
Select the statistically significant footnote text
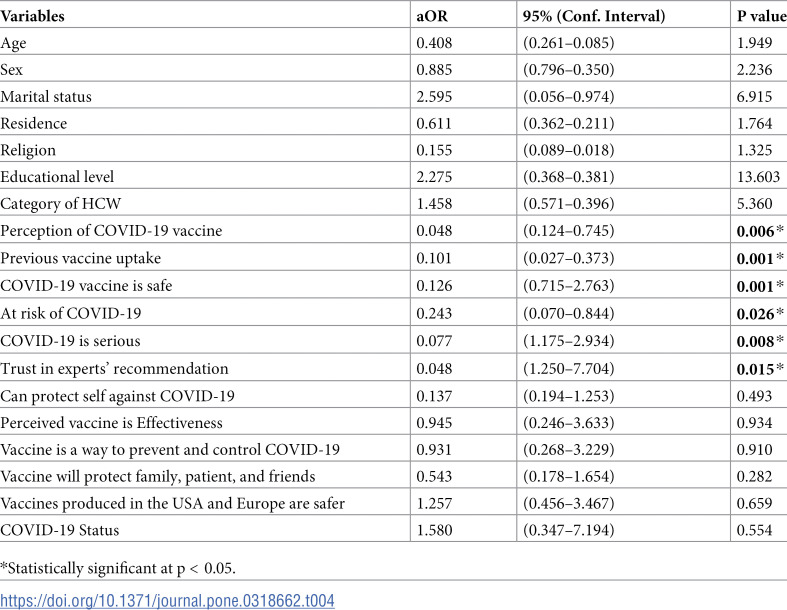tap(118, 568)
